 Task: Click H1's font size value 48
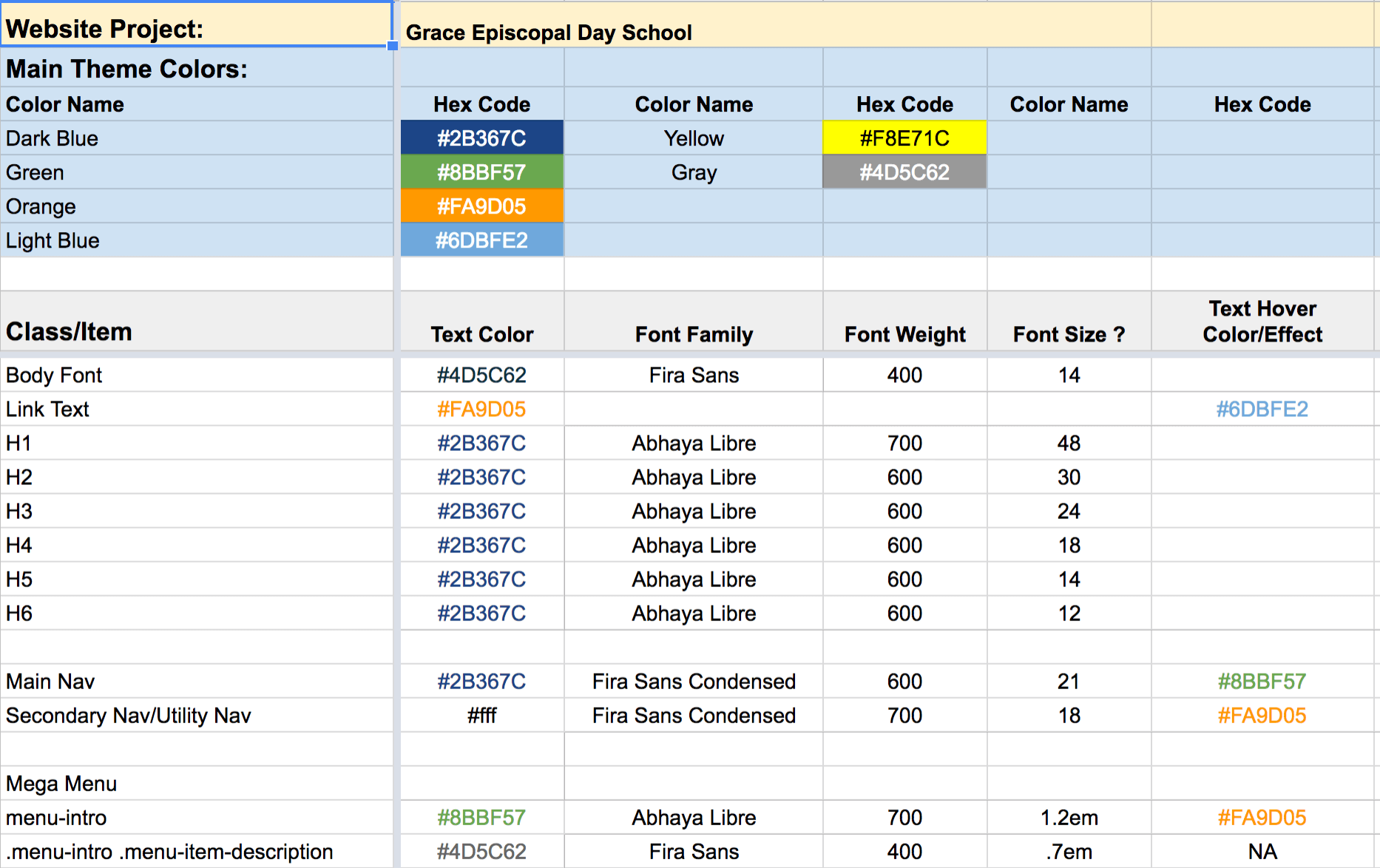click(1069, 443)
